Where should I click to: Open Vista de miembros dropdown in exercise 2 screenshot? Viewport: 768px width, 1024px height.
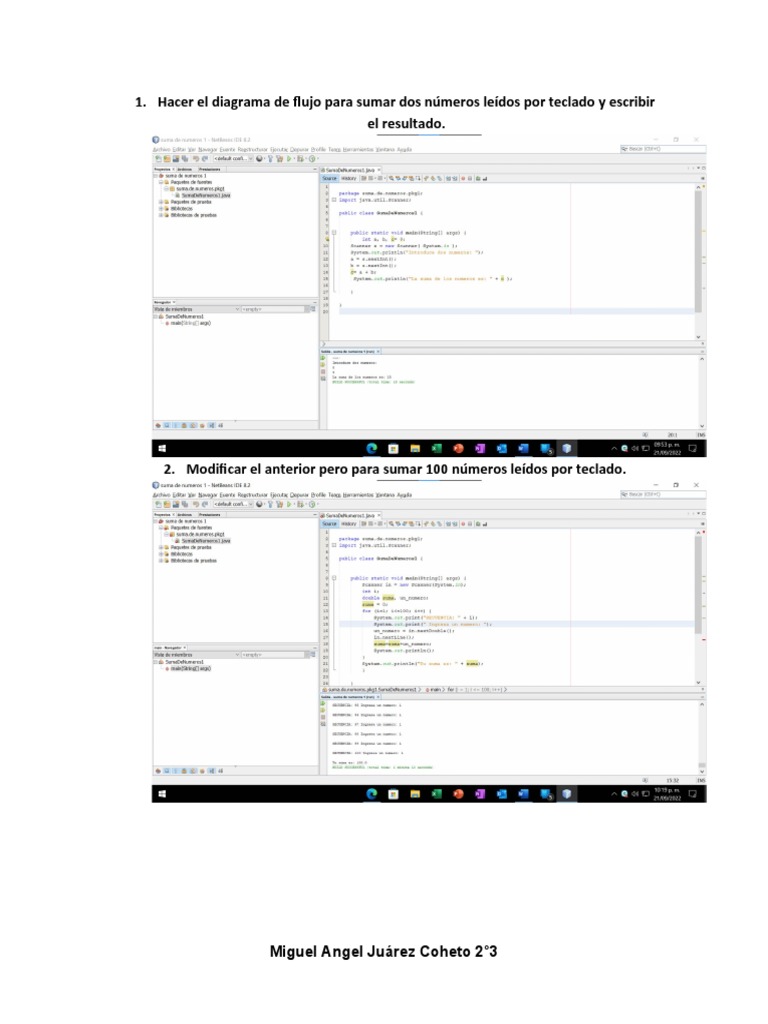(x=197, y=654)
